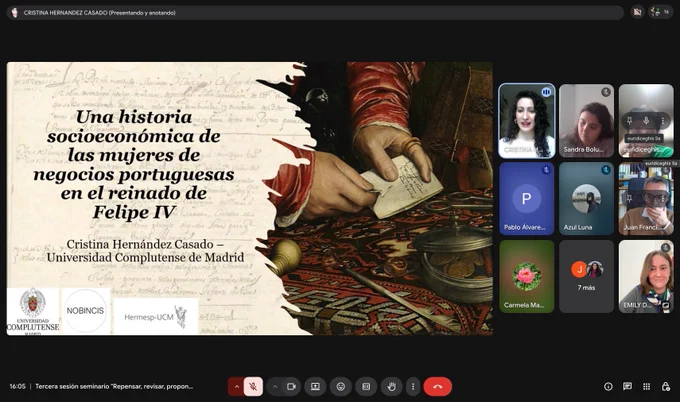Screen dimensions: 680x402
Task: Click audio activity indicator on Cristina's tile
Action: coord(546,92)
